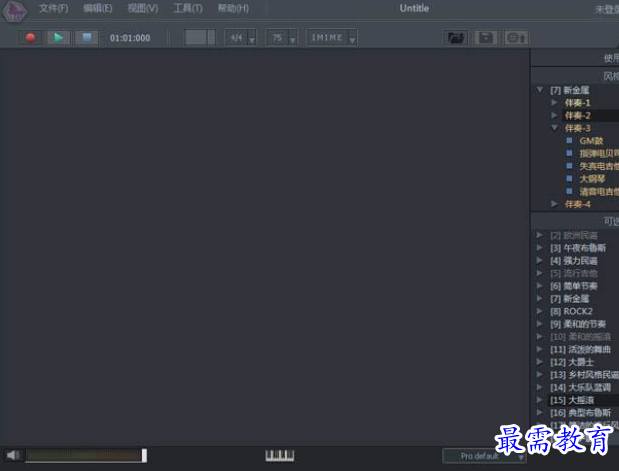Image resolution: width=619 pixels, height=471 pixels.
Task: Open the Pro default preset dropdown
Action: (484, 456)
